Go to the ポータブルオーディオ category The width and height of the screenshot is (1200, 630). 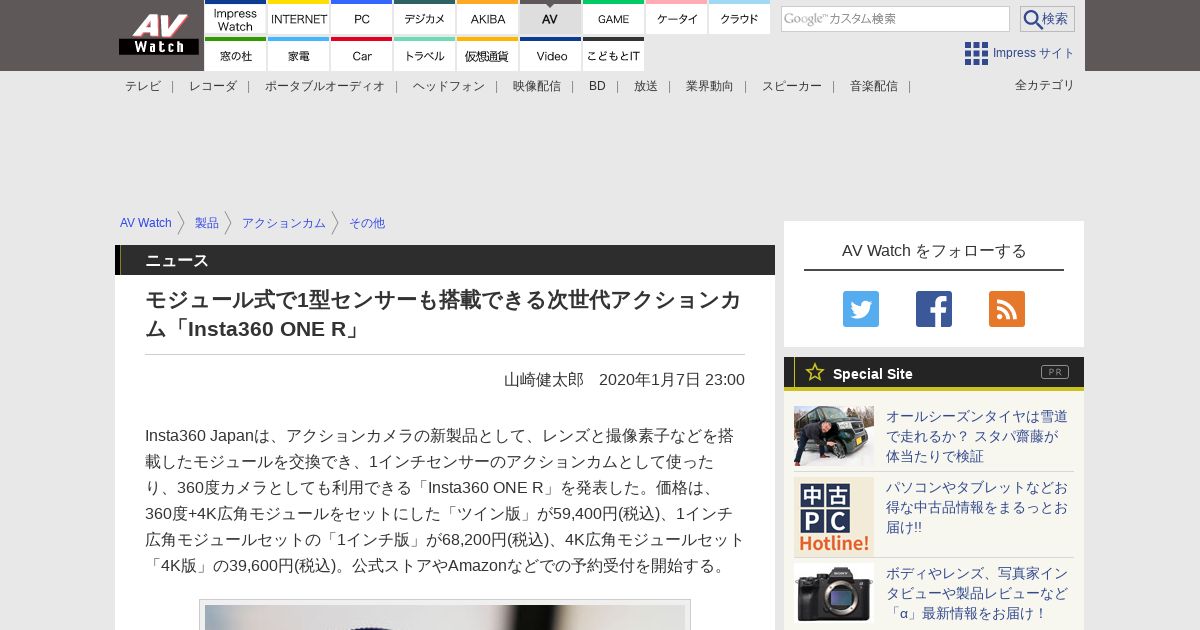(325, 86)
